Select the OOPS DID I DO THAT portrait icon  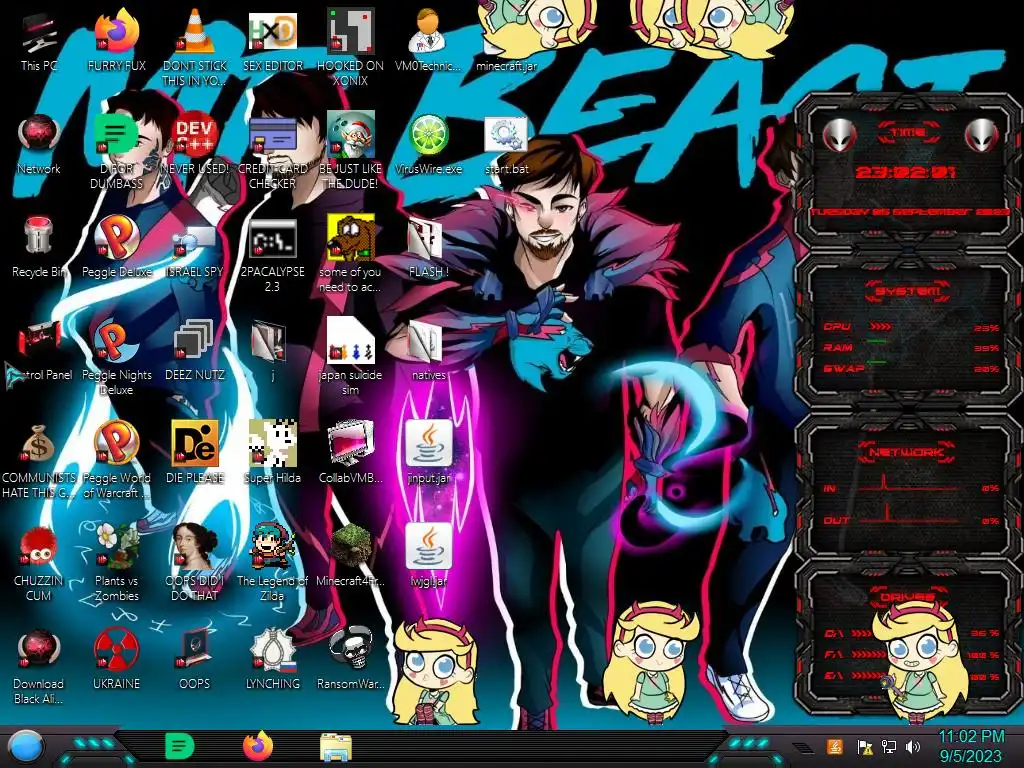point(195,546)
